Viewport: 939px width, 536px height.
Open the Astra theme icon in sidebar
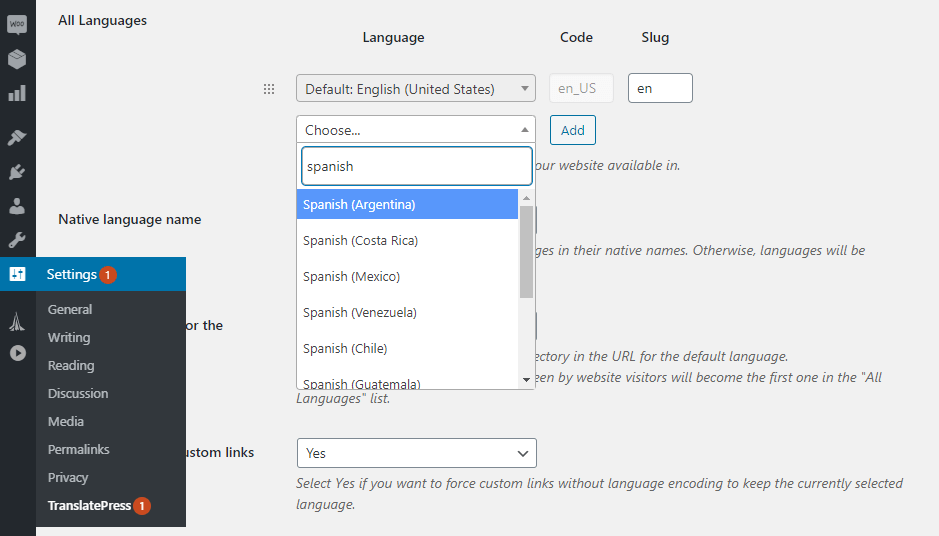pyautogui.click(x=17, y=322)
